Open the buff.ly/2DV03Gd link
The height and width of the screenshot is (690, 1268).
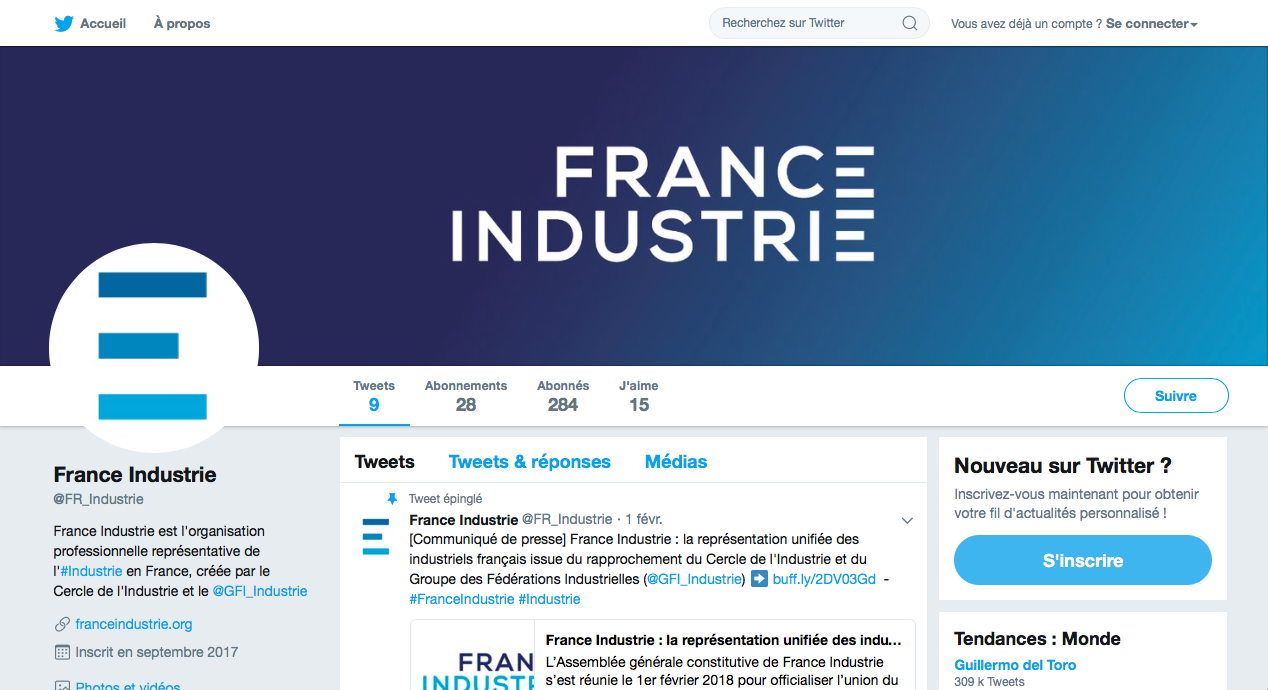pyautogui.click(x=824, y=579)
